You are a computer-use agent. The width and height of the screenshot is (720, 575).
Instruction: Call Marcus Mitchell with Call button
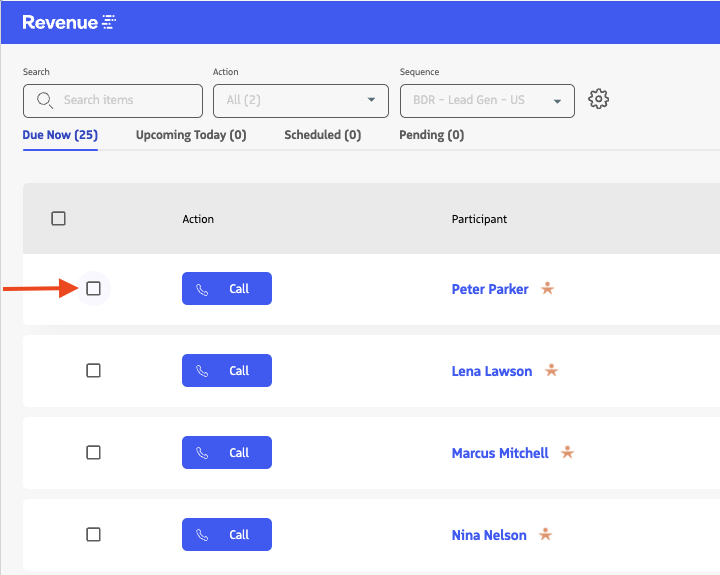click(227, 452)
